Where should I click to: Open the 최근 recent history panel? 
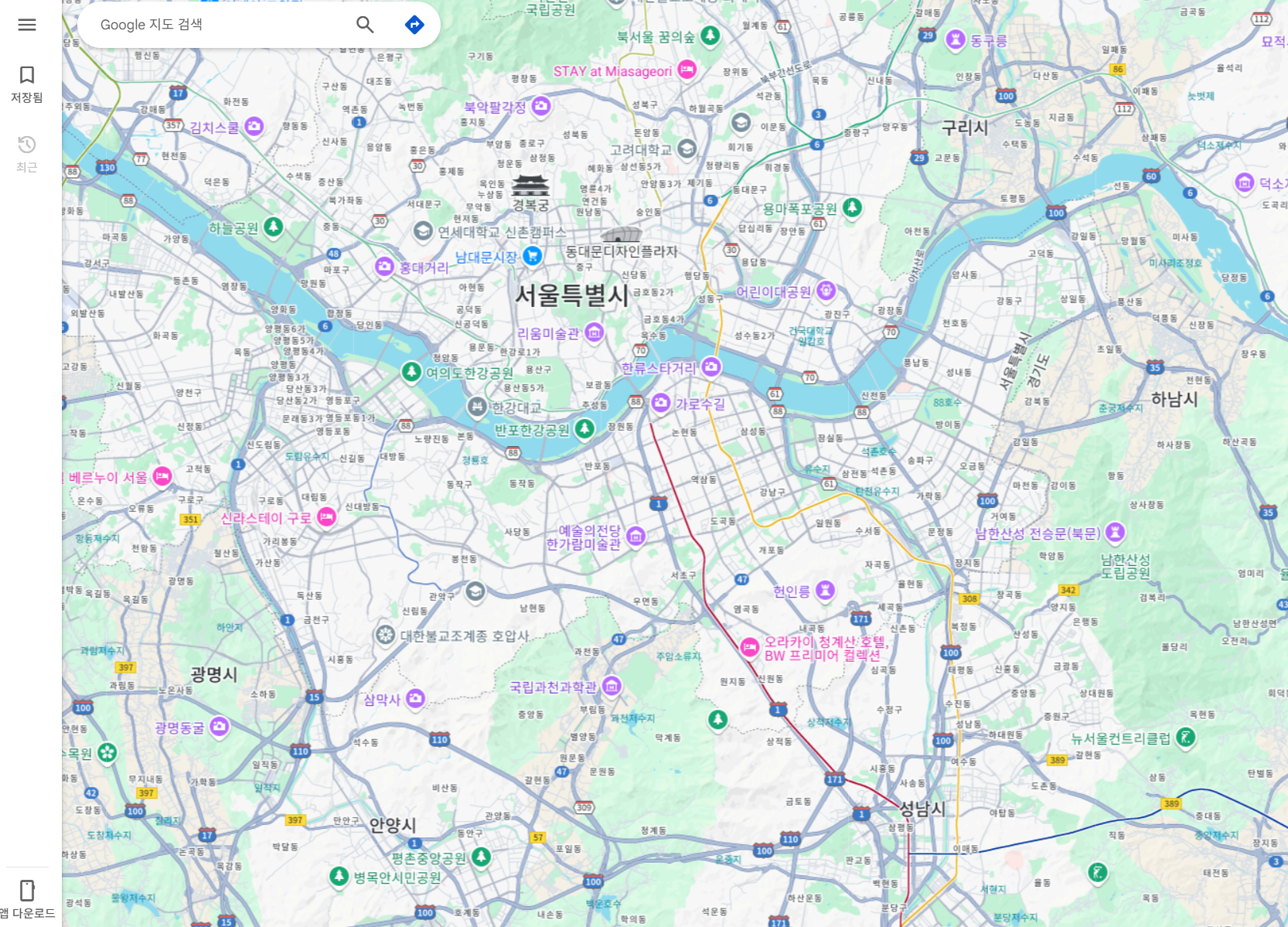pyautogui.click(x=27, y=154)
